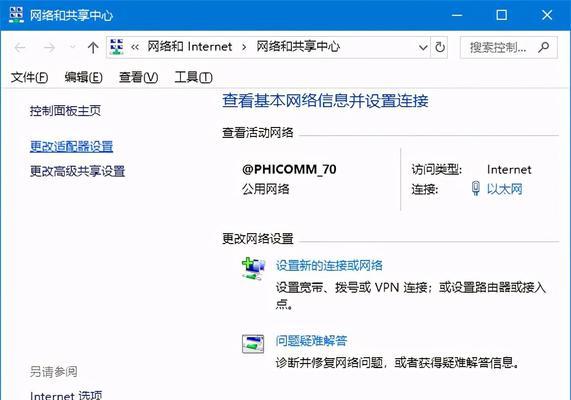This screenshot has width=571, height=400.
Task: Expand breadcrumb chevrons before 网络和 Internet
Action: (135, 47)
